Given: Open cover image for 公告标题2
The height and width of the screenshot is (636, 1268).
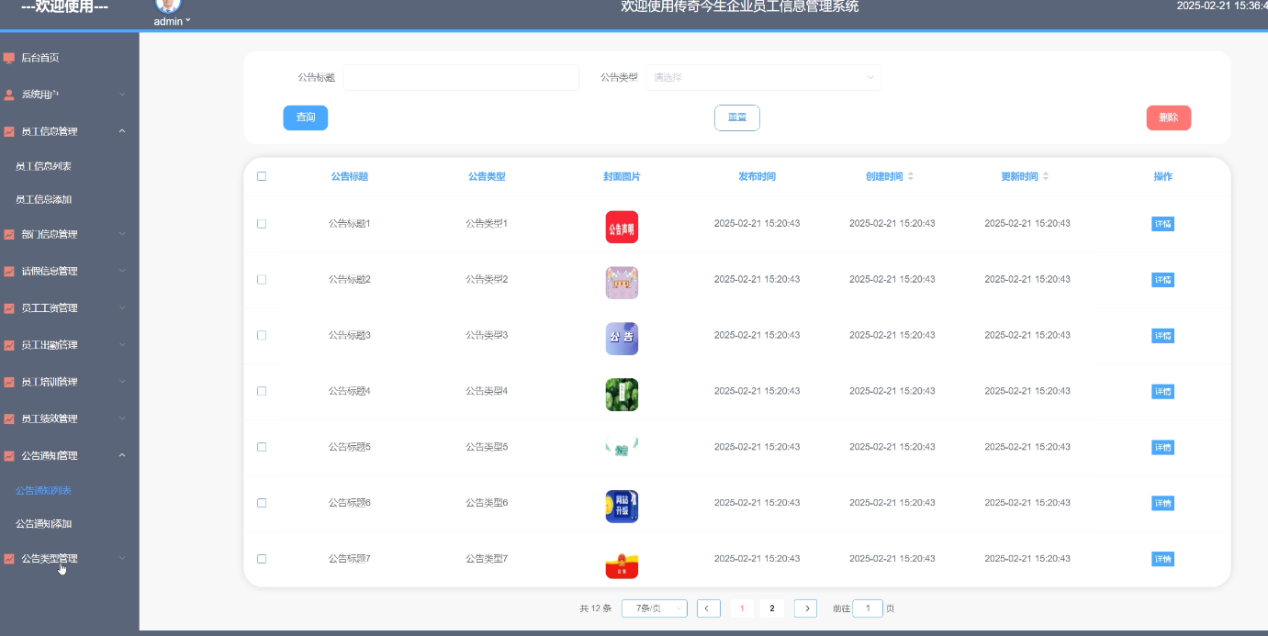Looking at the screenshot, I should pyautogui.click(x=621, y=283).
